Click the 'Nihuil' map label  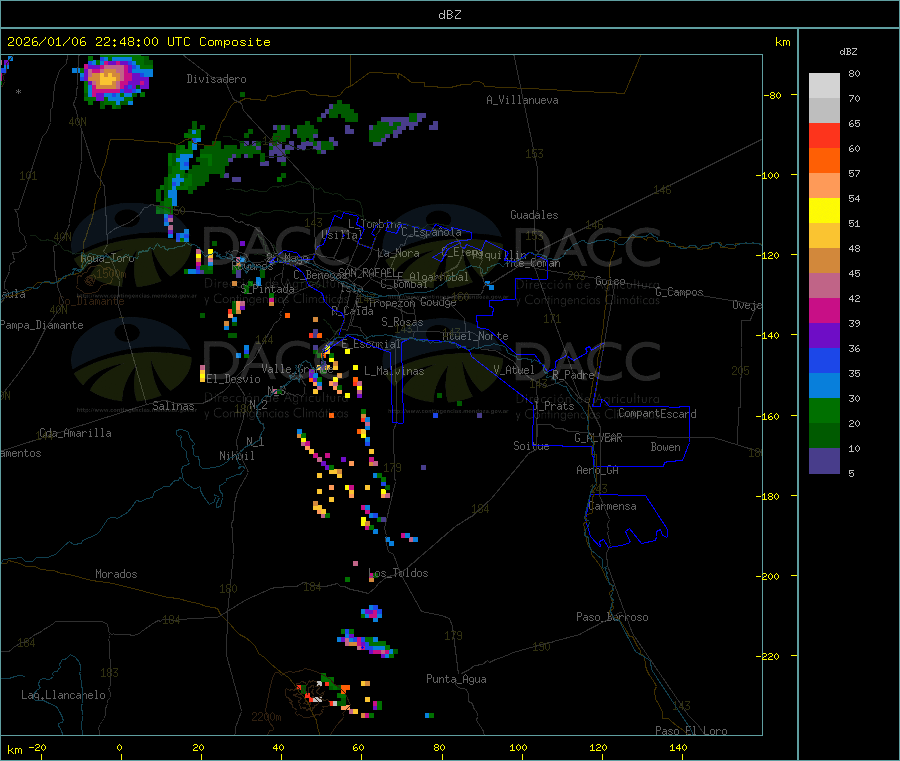click(237, 456)
